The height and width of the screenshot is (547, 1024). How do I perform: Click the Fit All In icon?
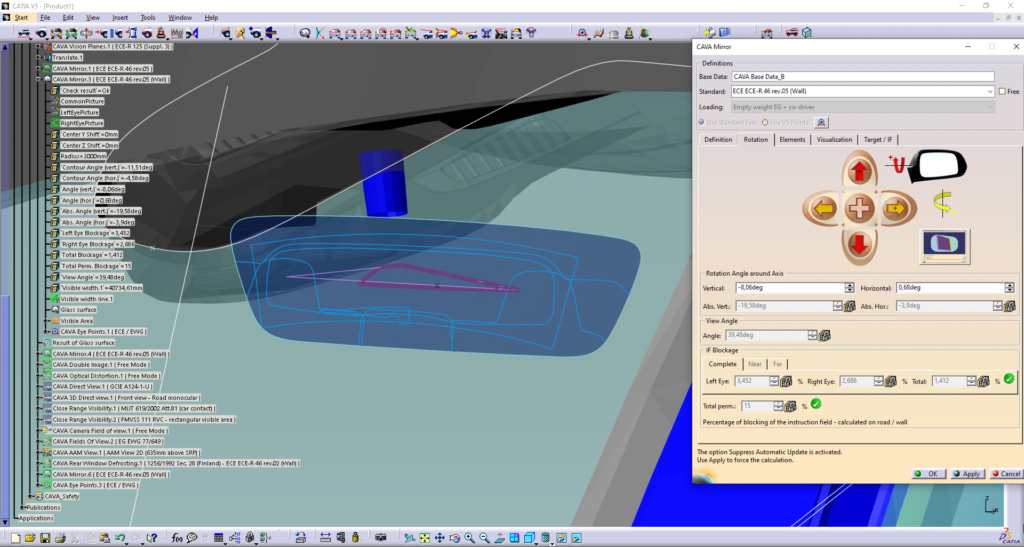[x=424, y=538]
